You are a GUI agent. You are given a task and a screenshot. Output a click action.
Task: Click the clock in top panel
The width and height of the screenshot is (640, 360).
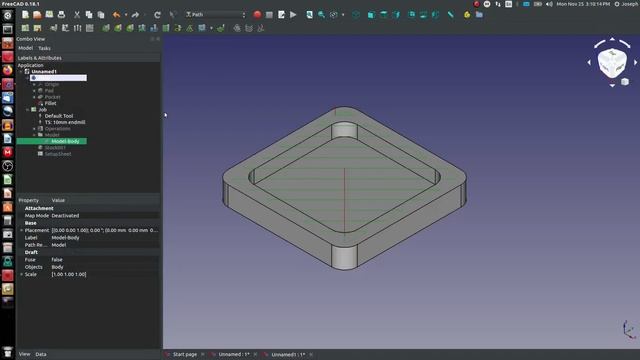pos(583,4)
